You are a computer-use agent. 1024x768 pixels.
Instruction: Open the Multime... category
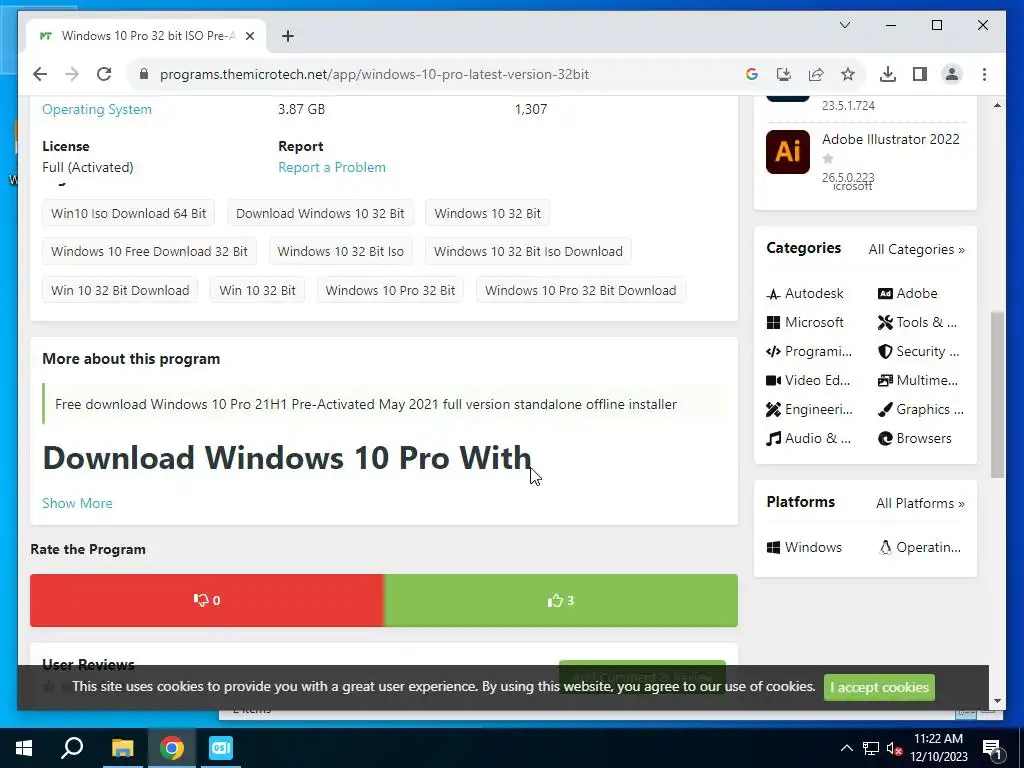[x=918, y=380]
